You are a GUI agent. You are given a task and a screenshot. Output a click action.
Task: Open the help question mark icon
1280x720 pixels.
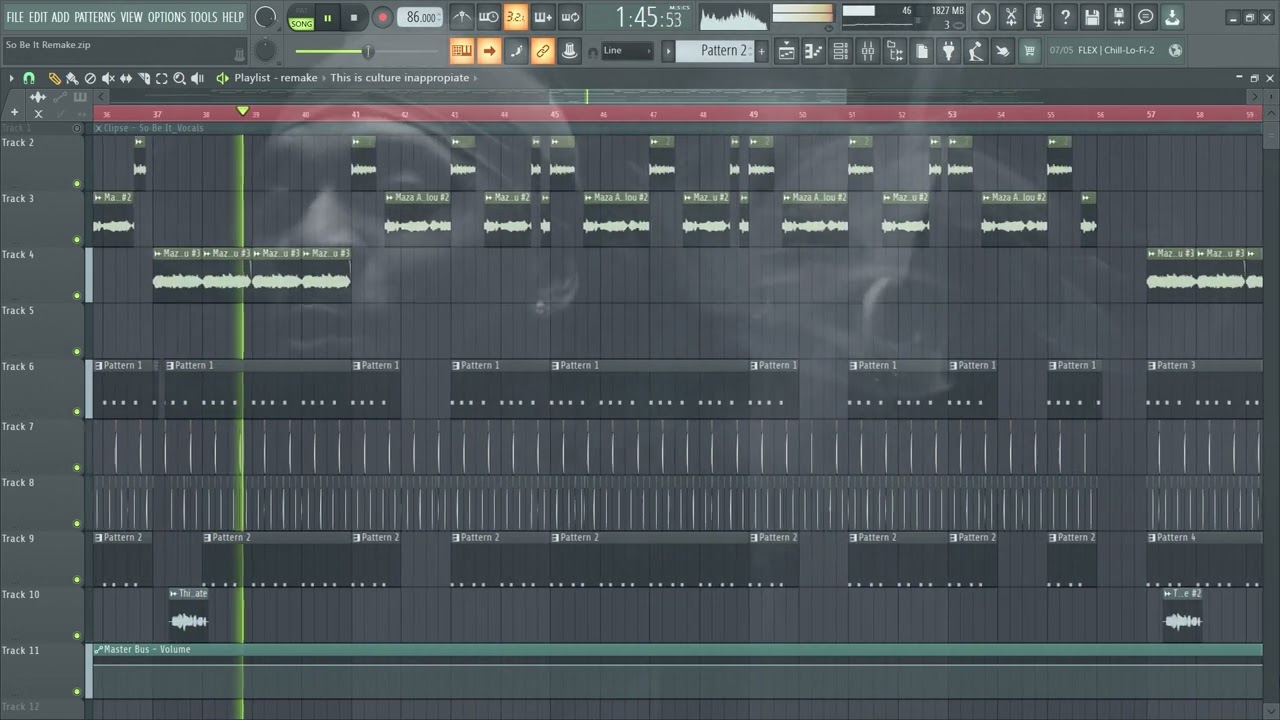click(1065, 17)
